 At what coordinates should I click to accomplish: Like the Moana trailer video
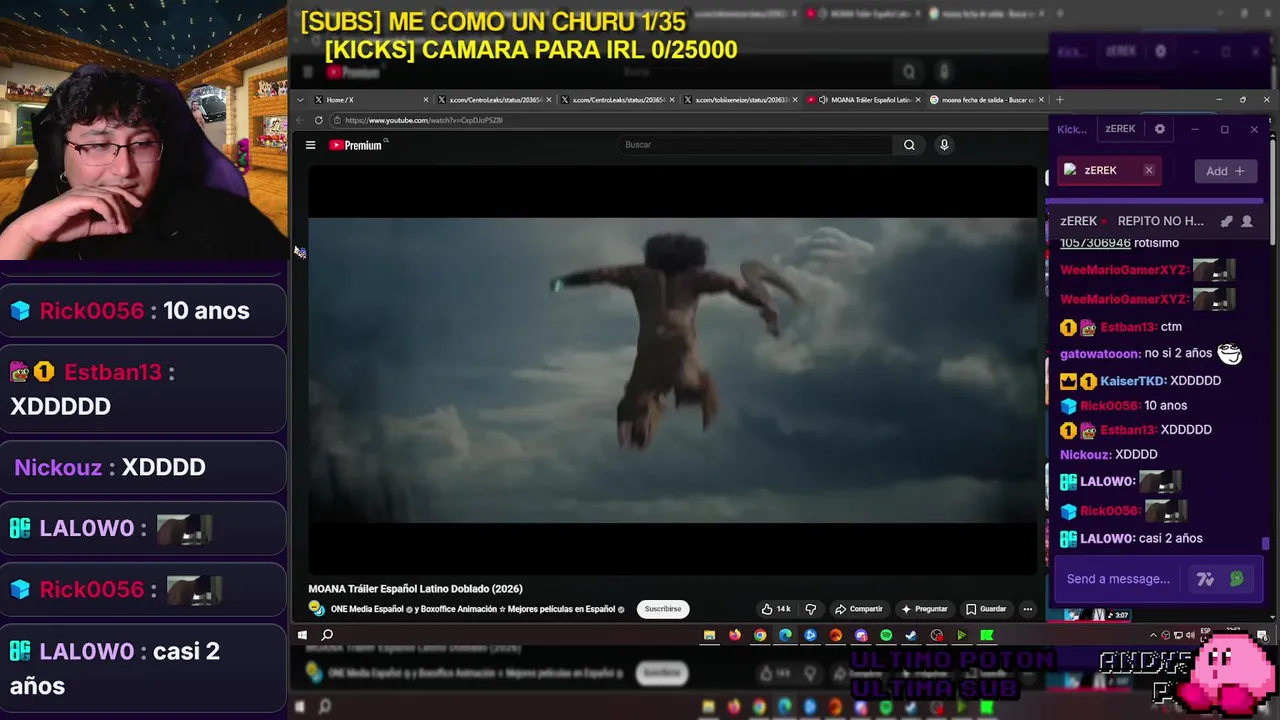pyautogui.click(x=776, y=609)
